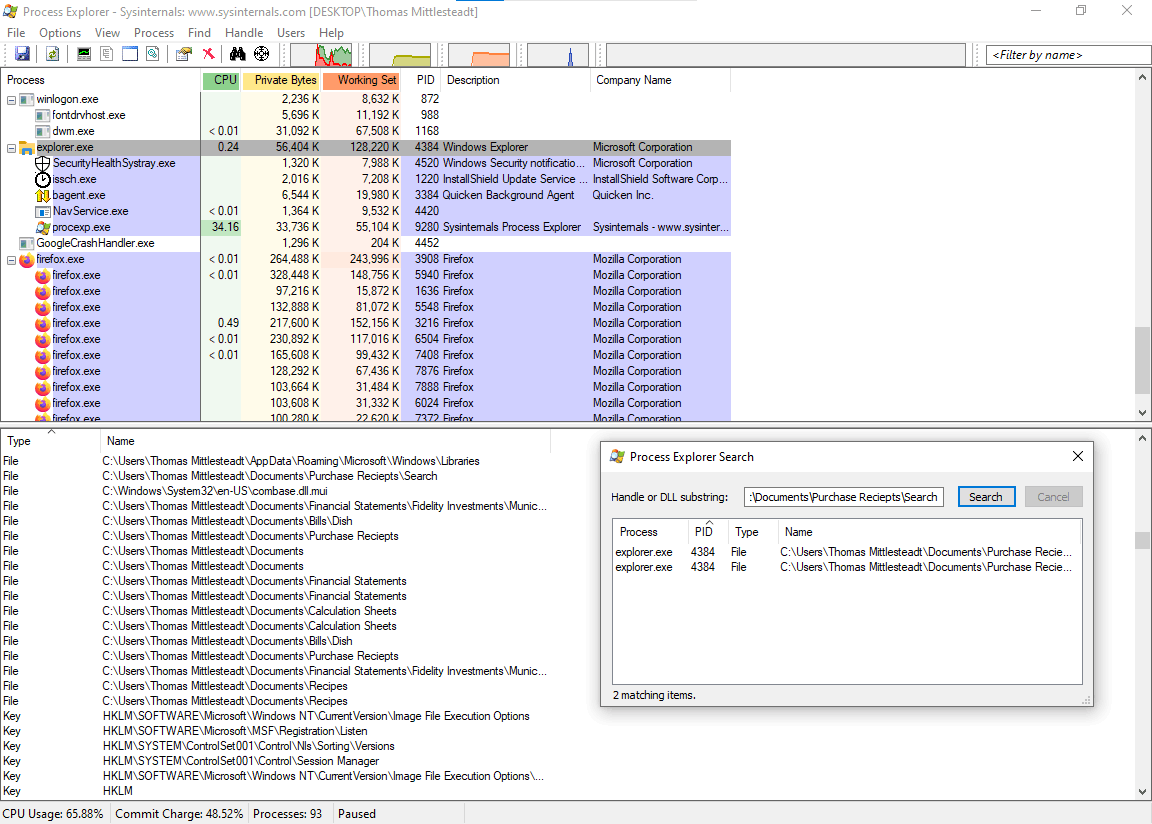Select the winlogon.exe process icon
Viewport: 1152px width, 824px height.
(x=26, y=99)
